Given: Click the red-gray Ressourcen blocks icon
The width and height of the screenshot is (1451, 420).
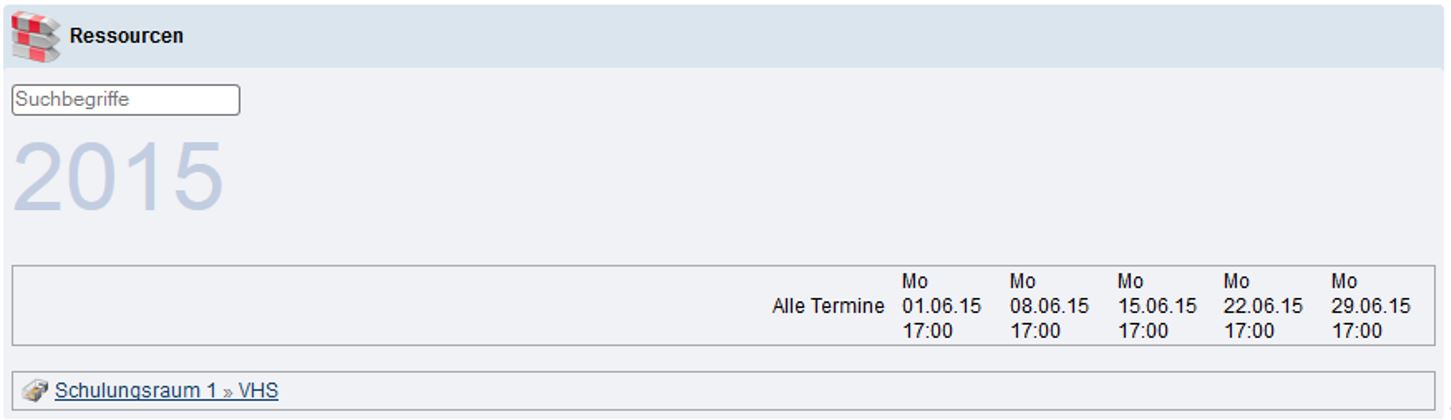Looking at the screenshot, I should [35, 36].
